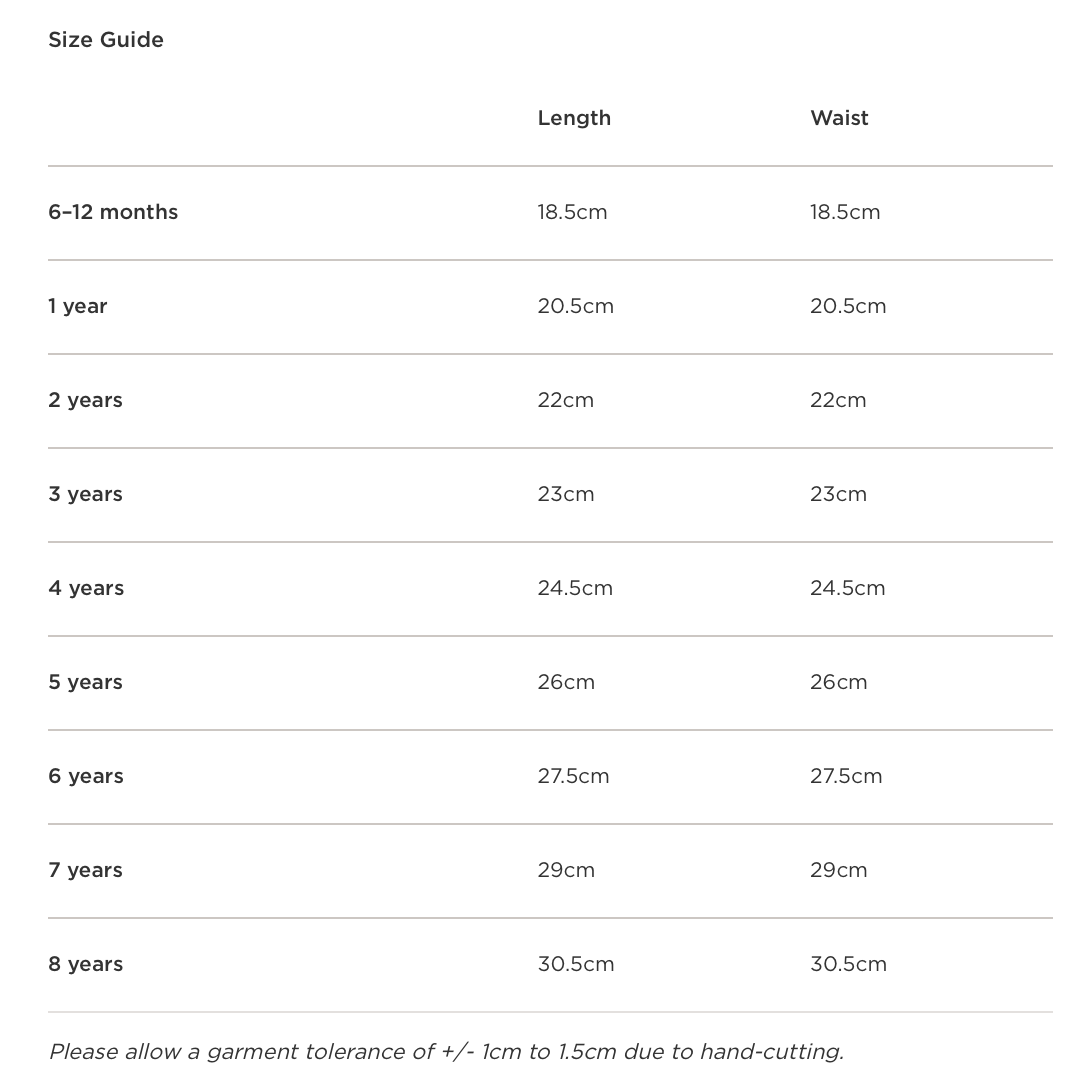1074x1082 pixels.
Task: Select the 30.5cm Length measurement
Action: [576, 964]
